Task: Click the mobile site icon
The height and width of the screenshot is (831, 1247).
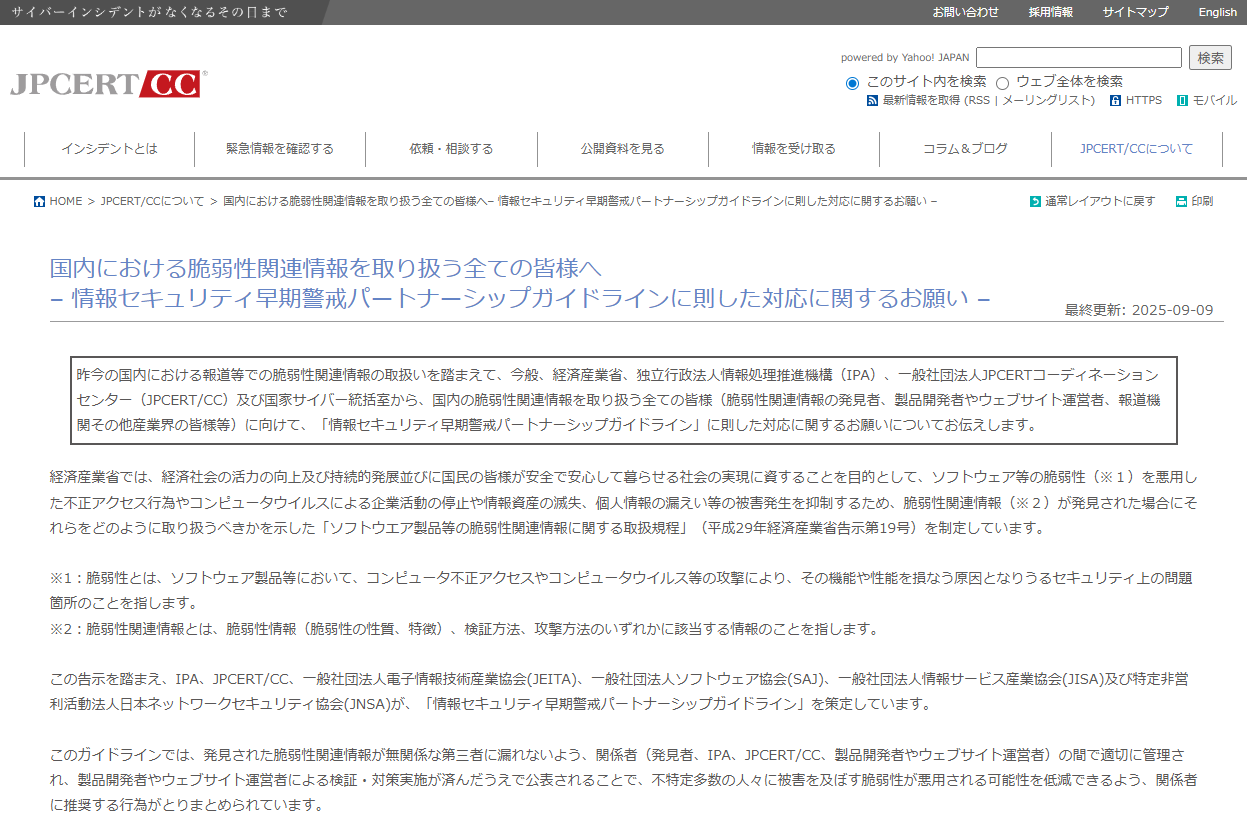Action: coord(1182,101)
